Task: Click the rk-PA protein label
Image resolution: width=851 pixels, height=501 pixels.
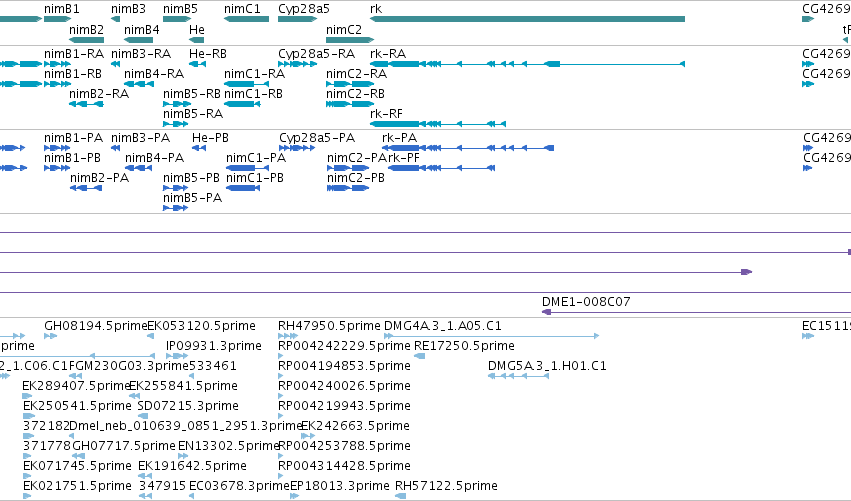Action: [x=400, y=138]
